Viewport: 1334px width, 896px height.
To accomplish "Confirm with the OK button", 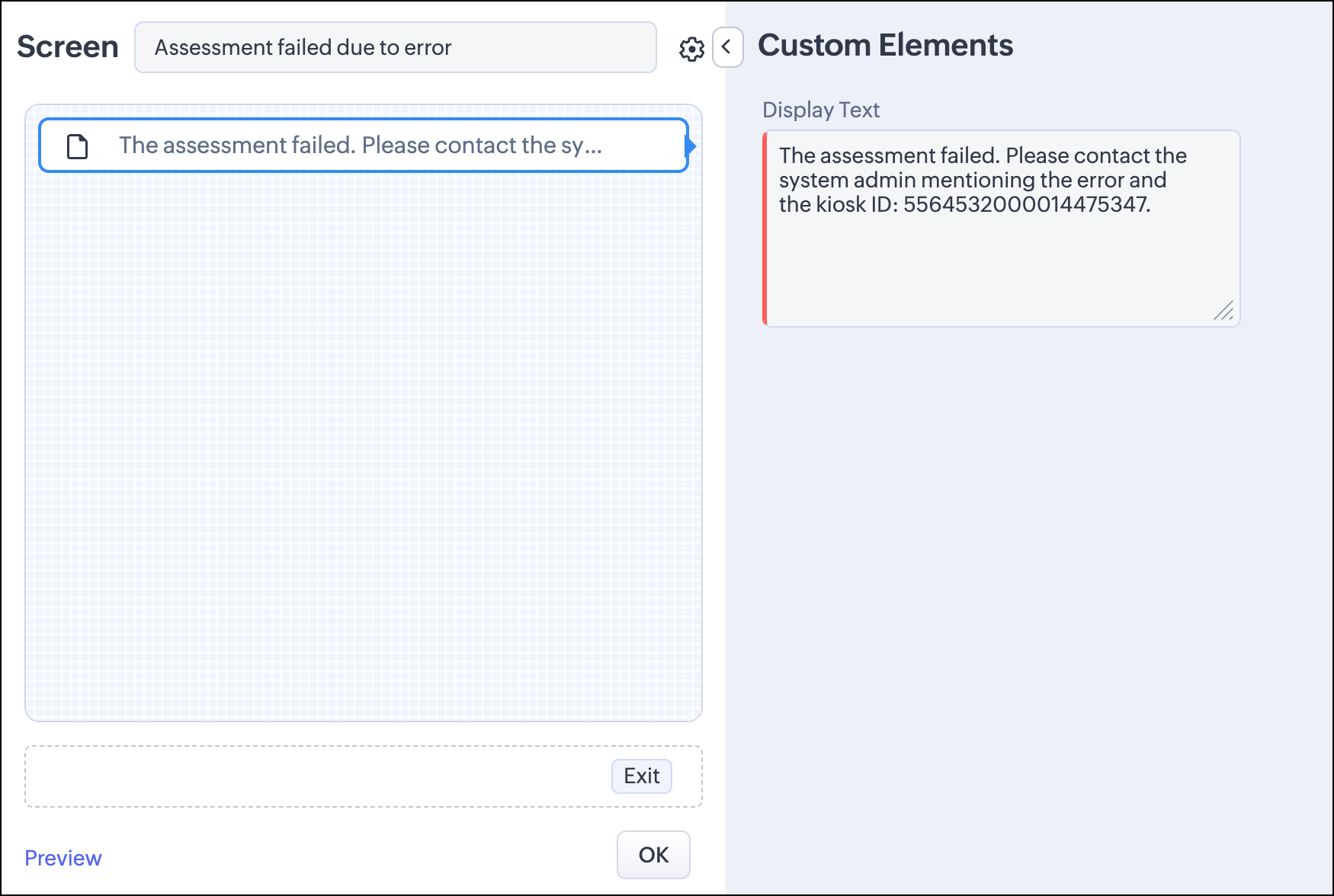I will (x=653, y=855).
